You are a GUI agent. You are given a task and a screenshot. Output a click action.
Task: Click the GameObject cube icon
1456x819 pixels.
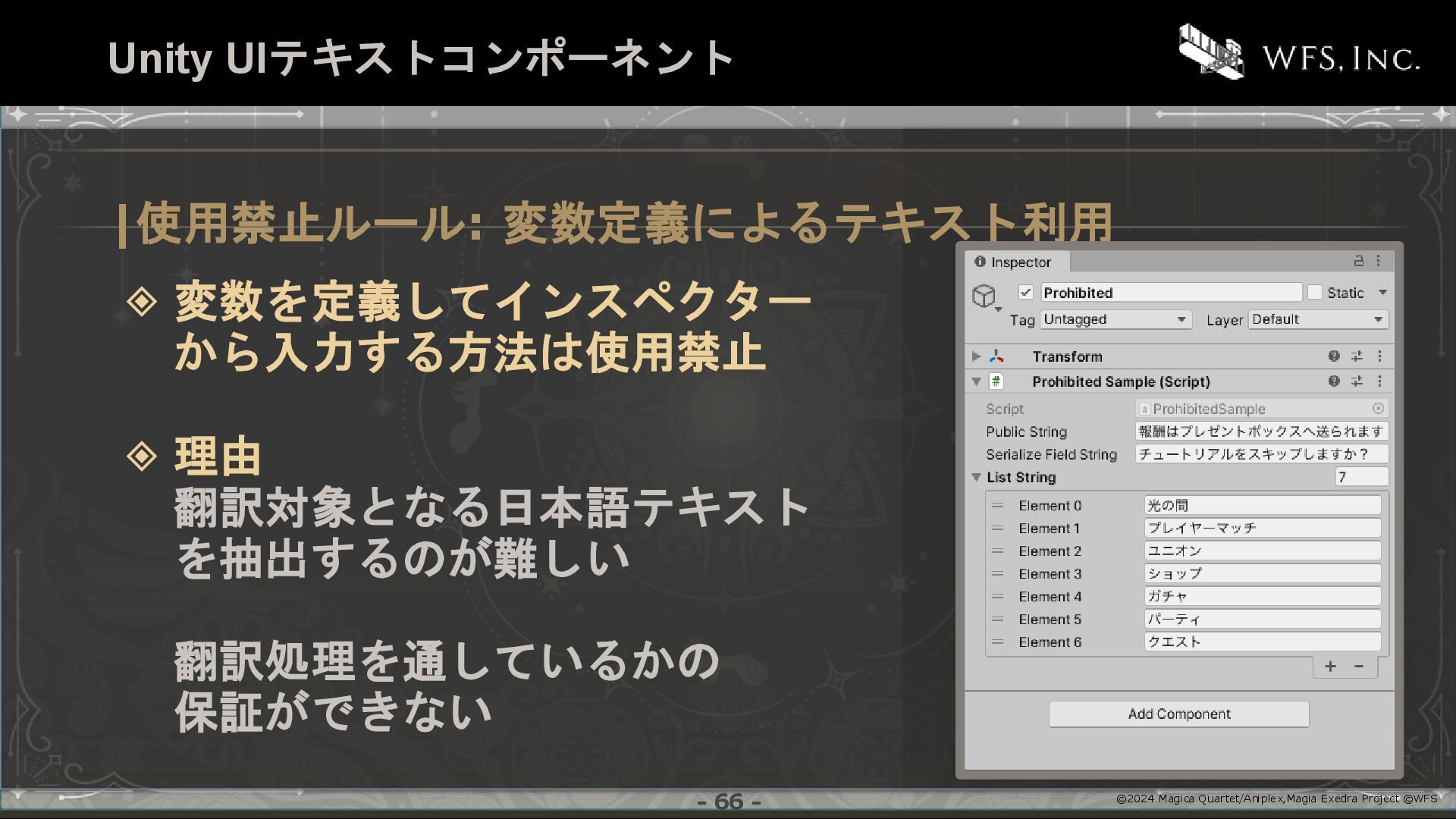point(984,296)
